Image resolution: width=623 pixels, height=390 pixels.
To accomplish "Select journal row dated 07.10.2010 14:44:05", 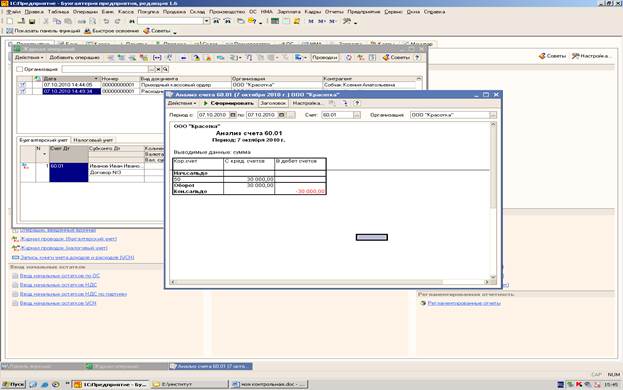I will [219, 85].
